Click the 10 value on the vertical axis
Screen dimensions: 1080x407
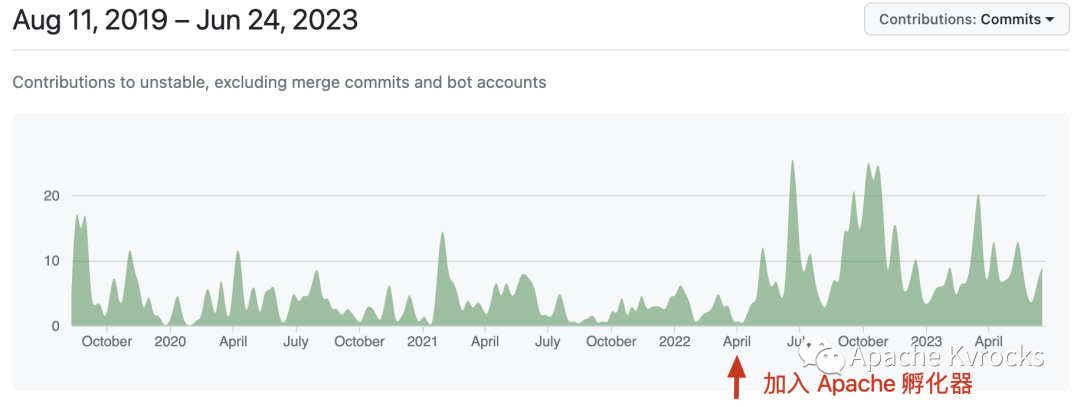click(x=51, y=261)
